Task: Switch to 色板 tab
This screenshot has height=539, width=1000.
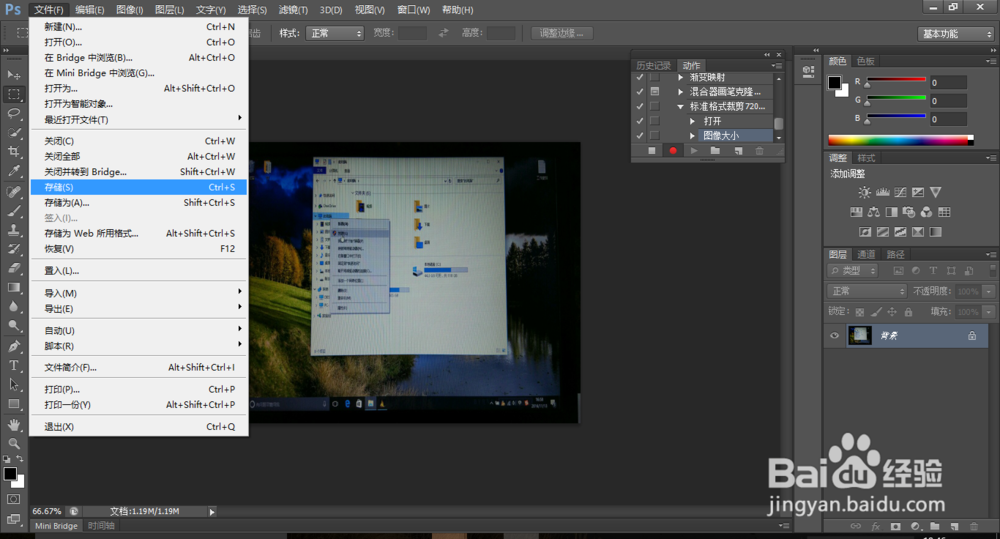Action: pos(865,61)
